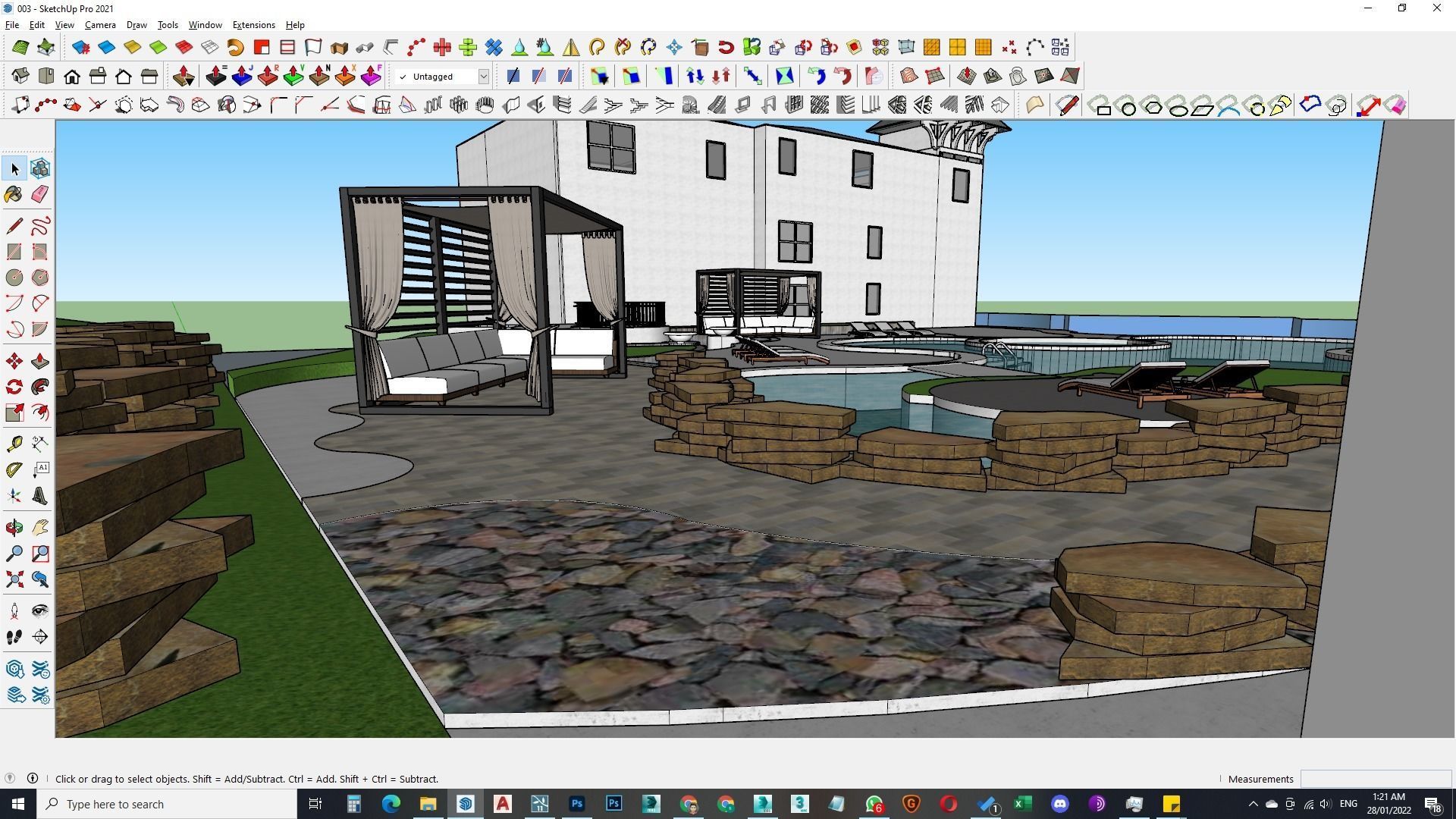The width and height of the screenshot is (1456, 819).
Task: Activate the Paint Bucket tool
Action: point(14,195)
